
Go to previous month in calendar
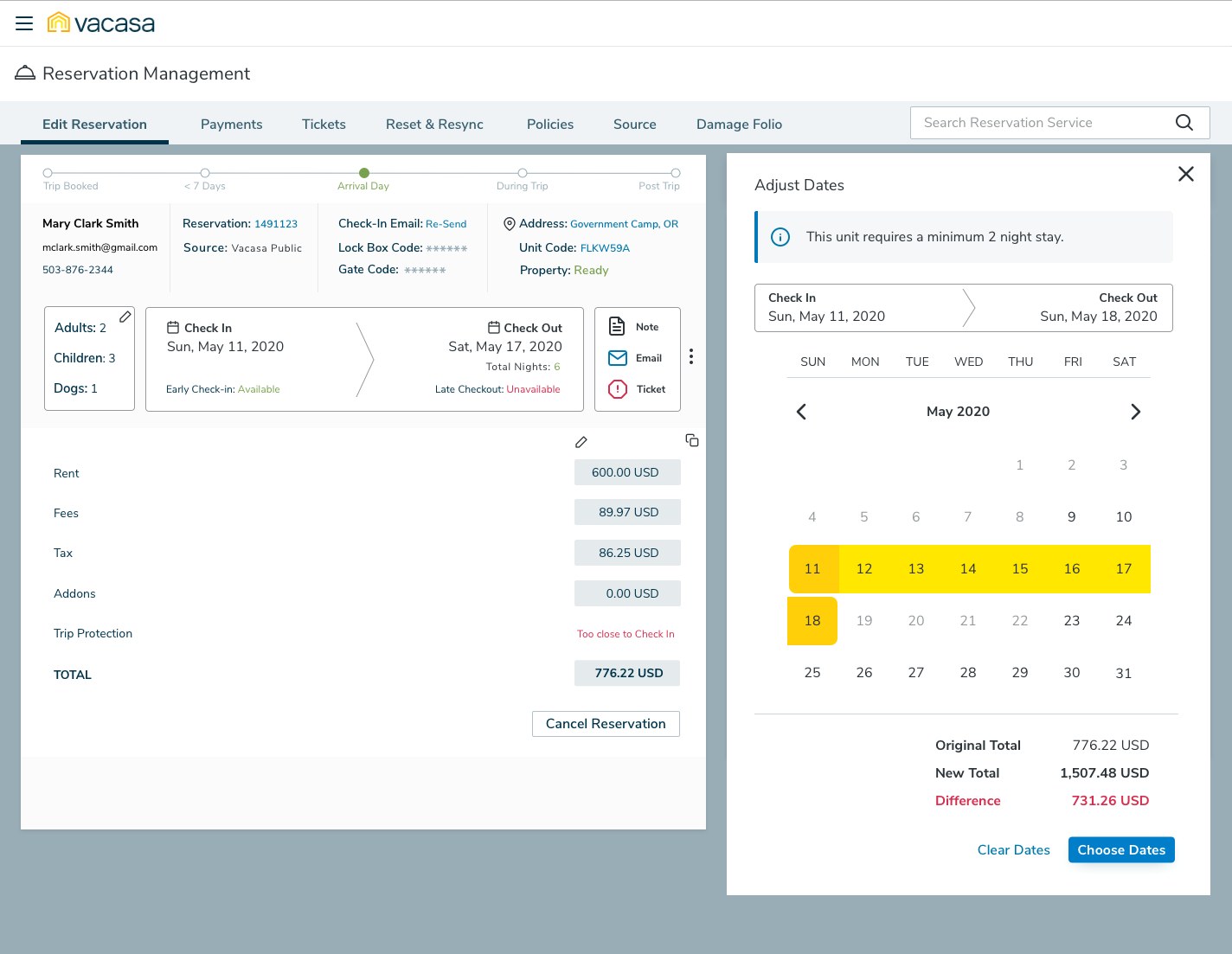(x=801, y=412)
